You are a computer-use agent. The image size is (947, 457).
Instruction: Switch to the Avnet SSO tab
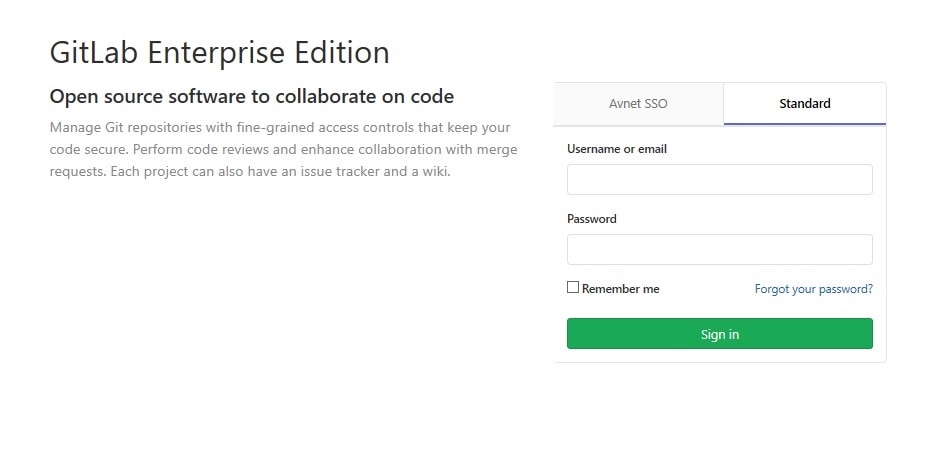pos(638,104)
